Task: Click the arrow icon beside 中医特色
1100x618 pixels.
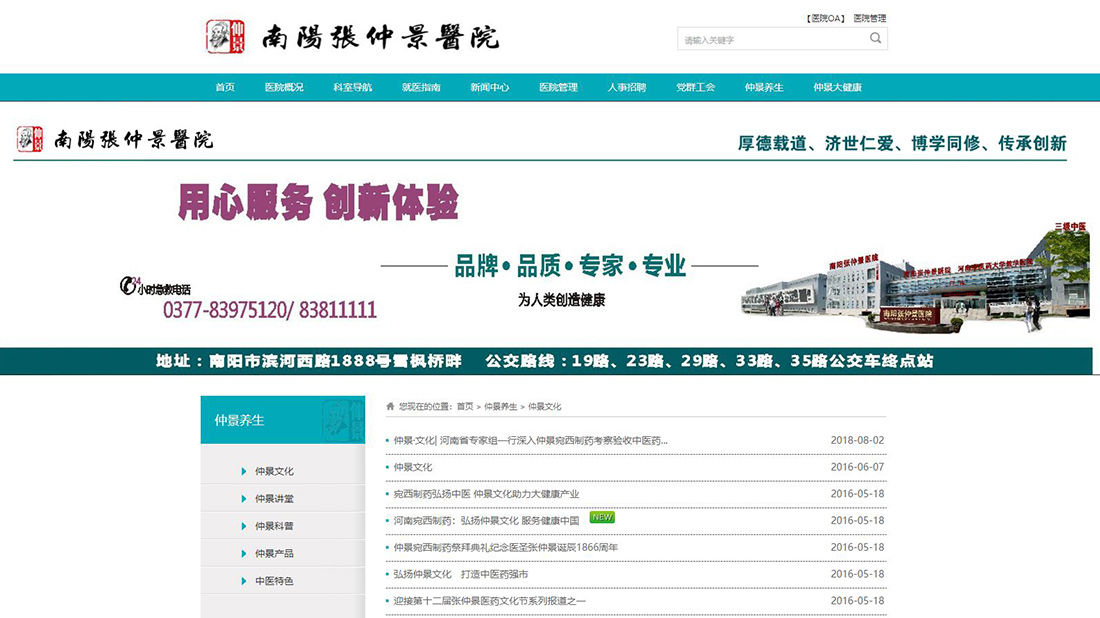Action: (x=243, y=581)
